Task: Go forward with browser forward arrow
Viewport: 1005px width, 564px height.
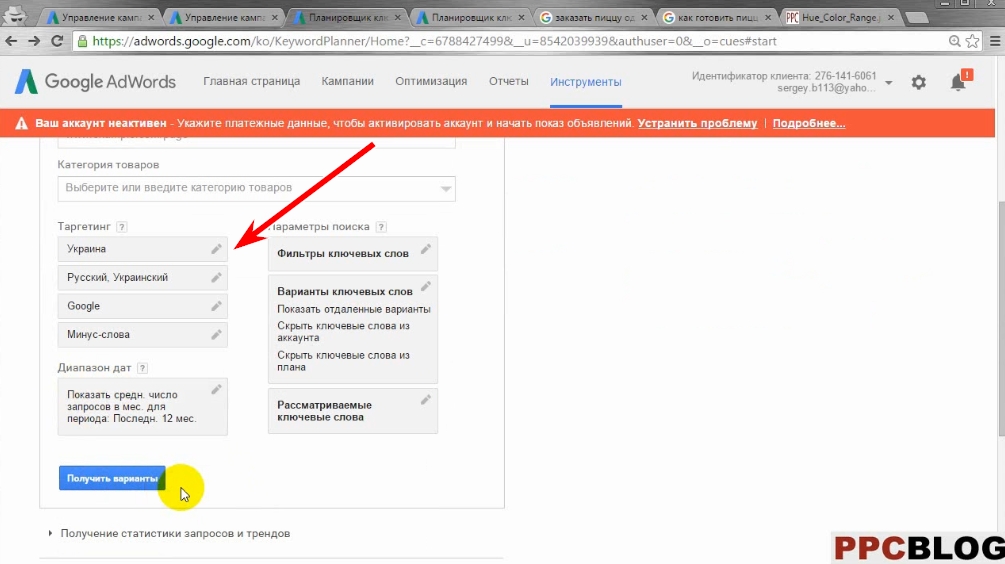Action: pyautogui.click(x=34, y=41)
